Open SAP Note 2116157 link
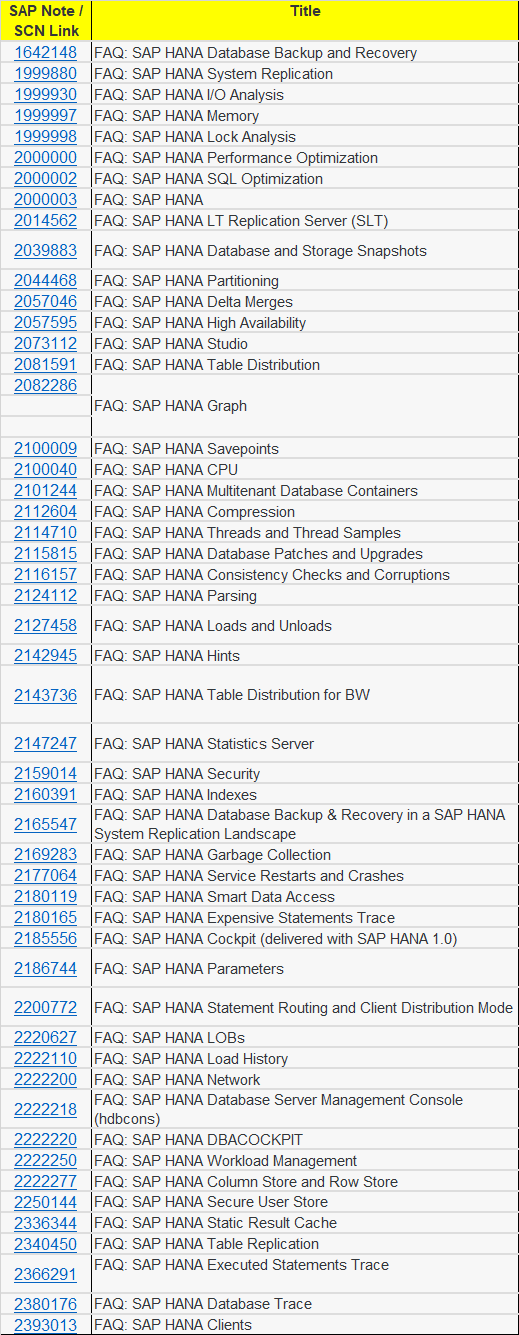This screenshot has height=1335, width=519. (45, 575)
